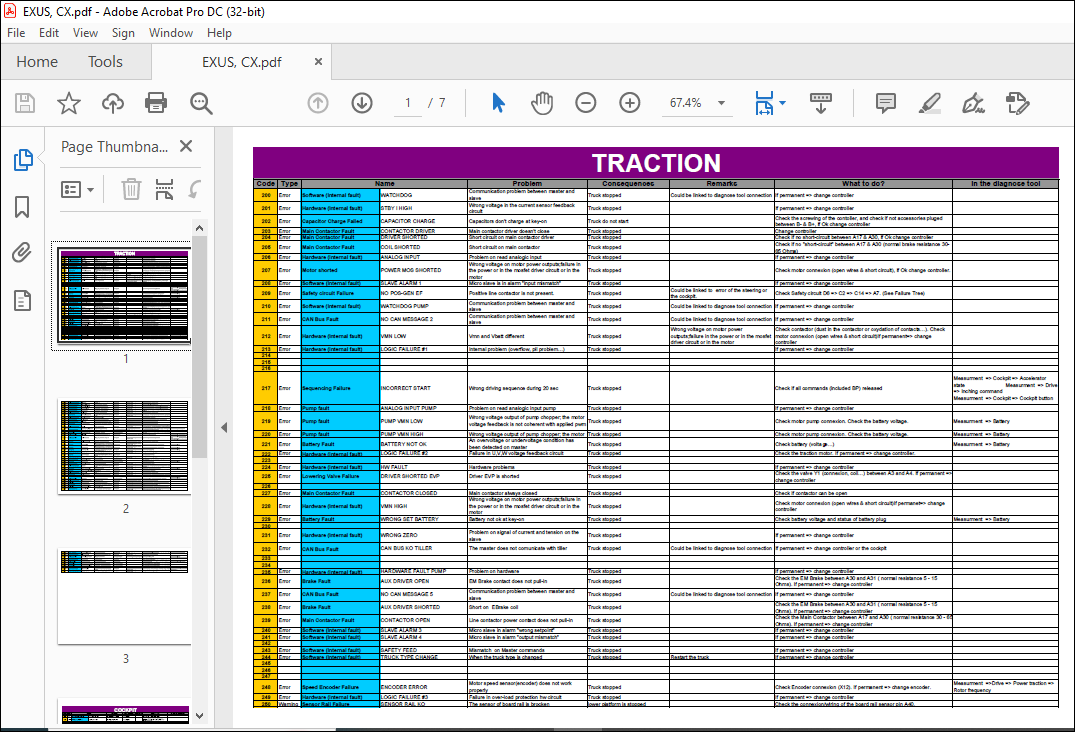Switch to the Home tab
The width and height of the screenshot is (1075, 732).
point(37,62)
